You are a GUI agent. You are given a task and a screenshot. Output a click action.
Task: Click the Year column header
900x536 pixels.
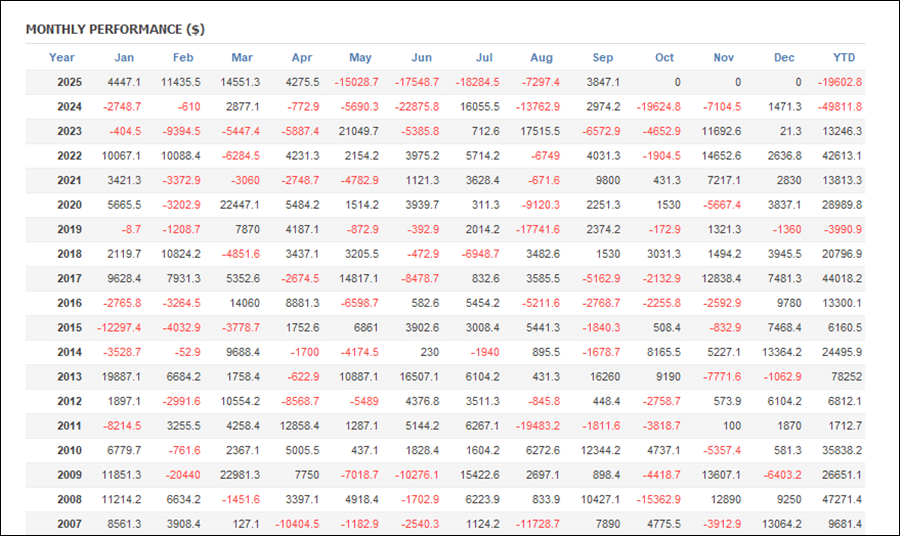pos(62,57)
